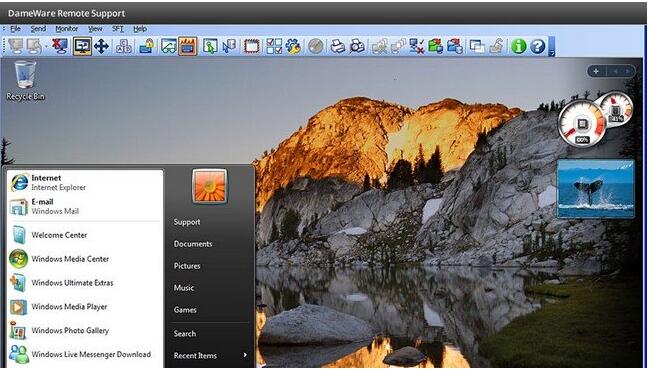Expand the toolbar overflow options arrow
The image size is (650, 372).
tap(551, 46)
